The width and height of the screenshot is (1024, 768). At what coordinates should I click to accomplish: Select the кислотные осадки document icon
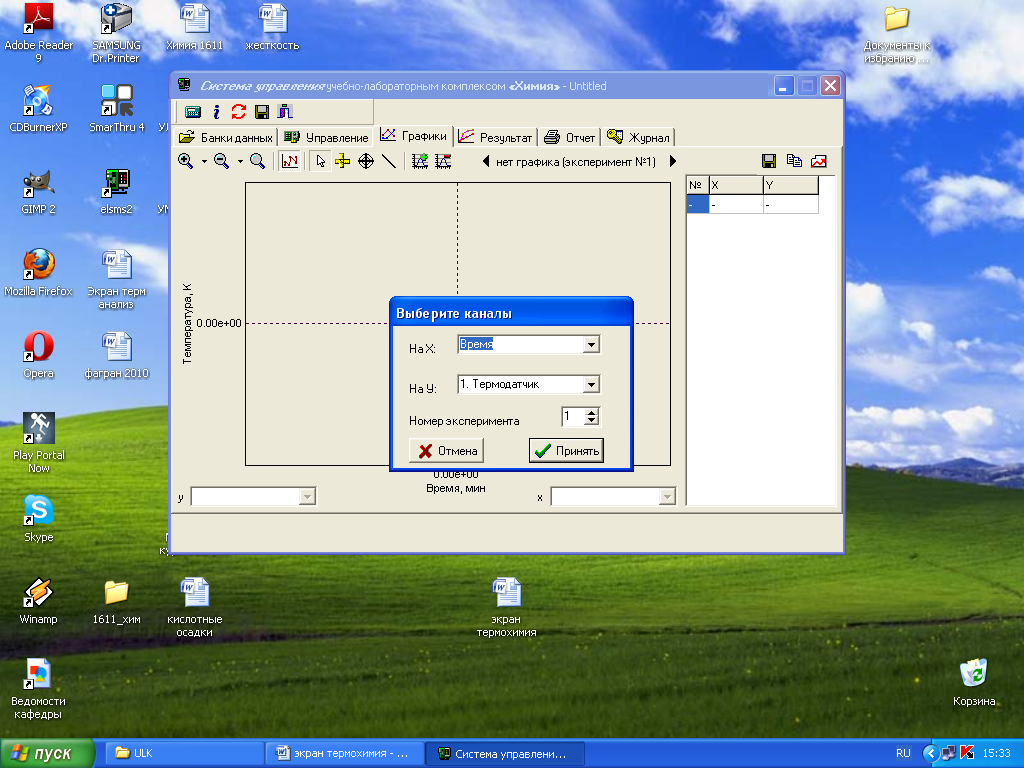tap(195, 607)
